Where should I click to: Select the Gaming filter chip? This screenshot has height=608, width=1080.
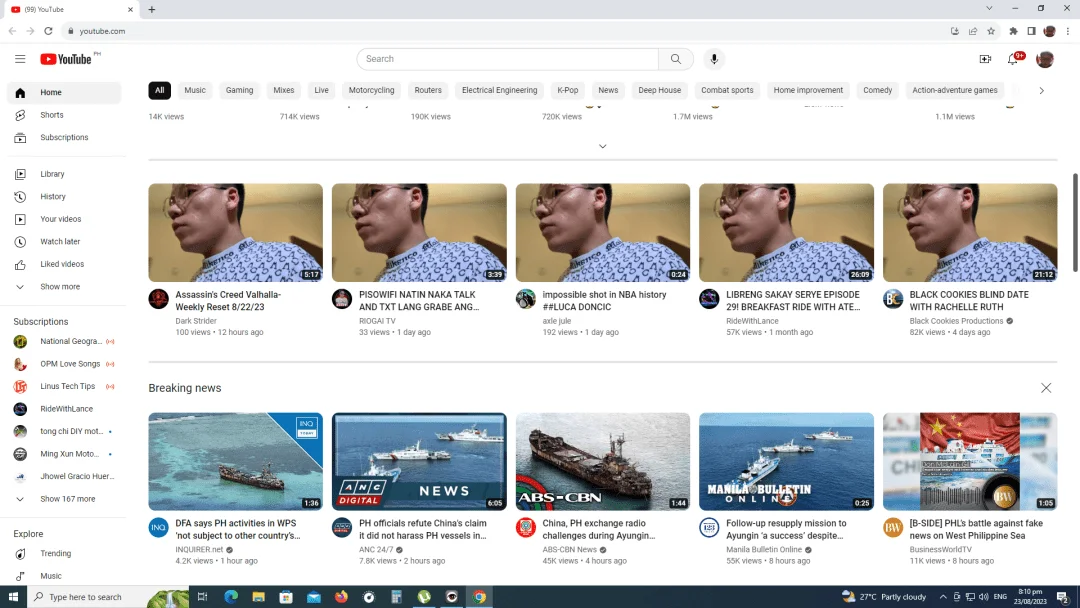pos(240,90)
